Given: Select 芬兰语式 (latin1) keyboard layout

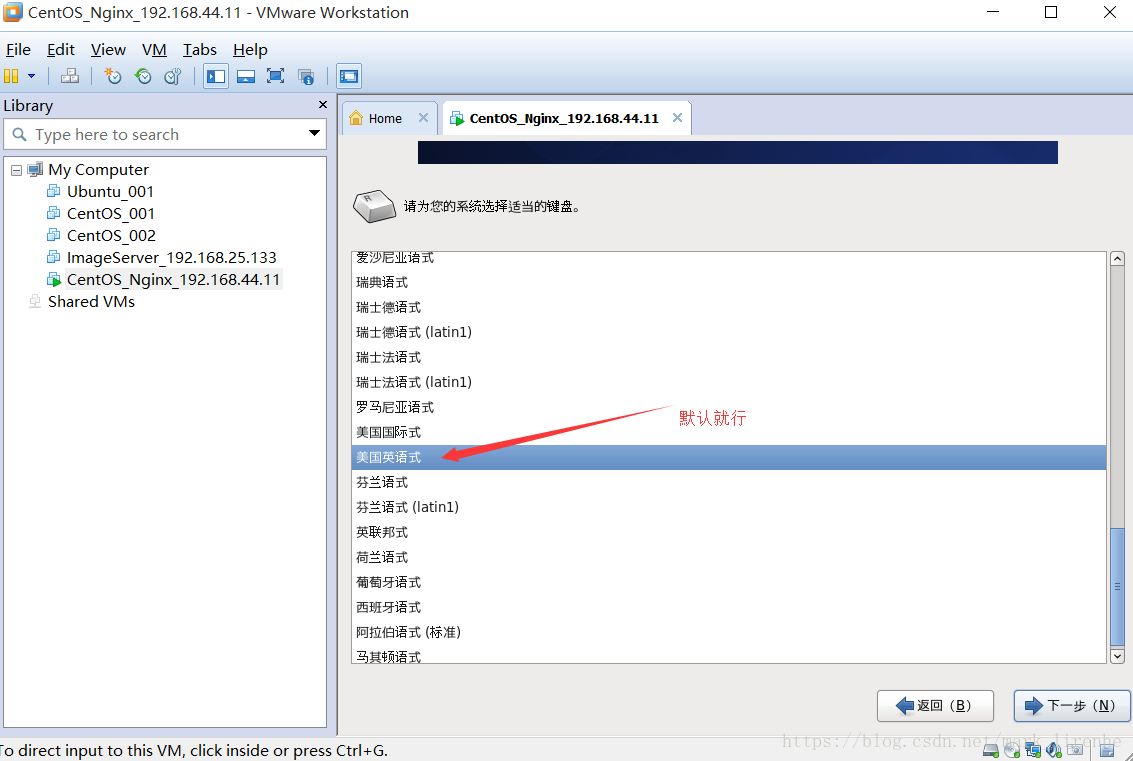Looking at the screenshot, I should [x=728, y=507].
